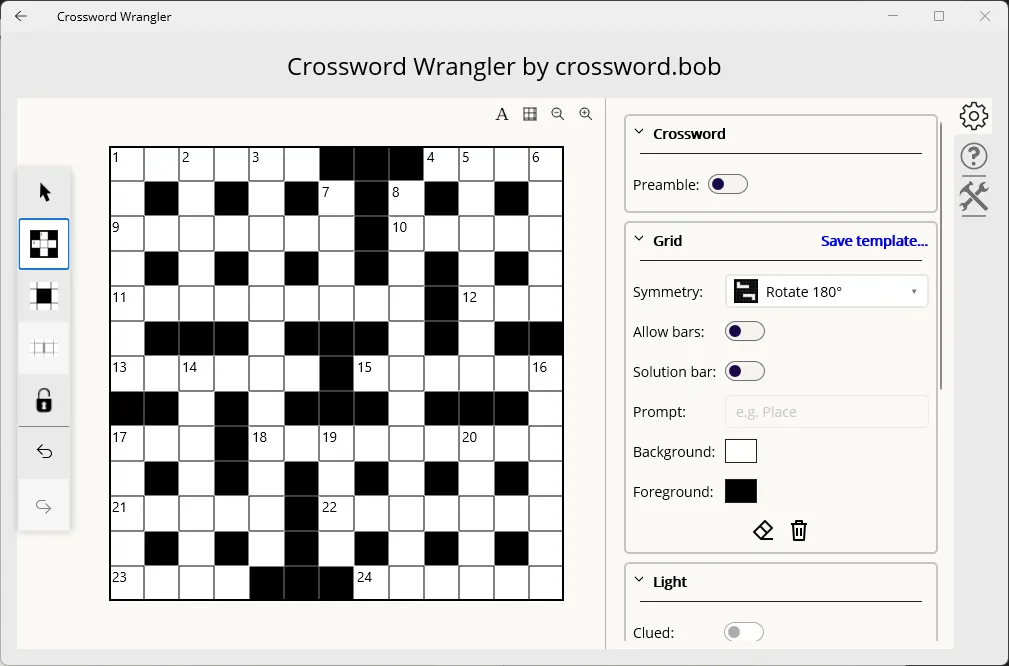Click the Background white color swatch

coord(741,451)
